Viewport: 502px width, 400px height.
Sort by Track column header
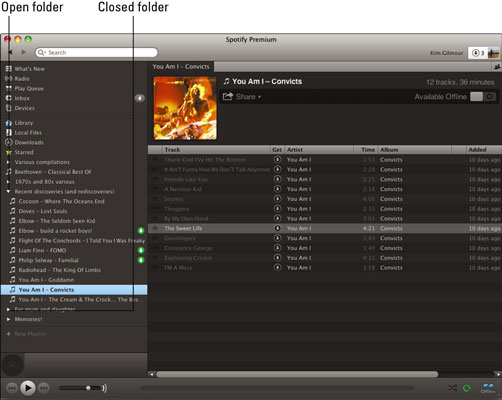tap(217, 150)
